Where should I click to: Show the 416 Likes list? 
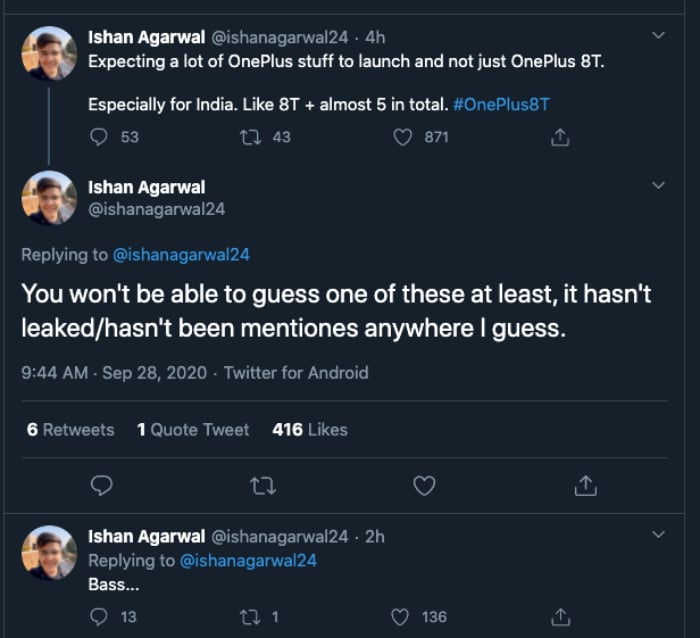tap(310, 429)
